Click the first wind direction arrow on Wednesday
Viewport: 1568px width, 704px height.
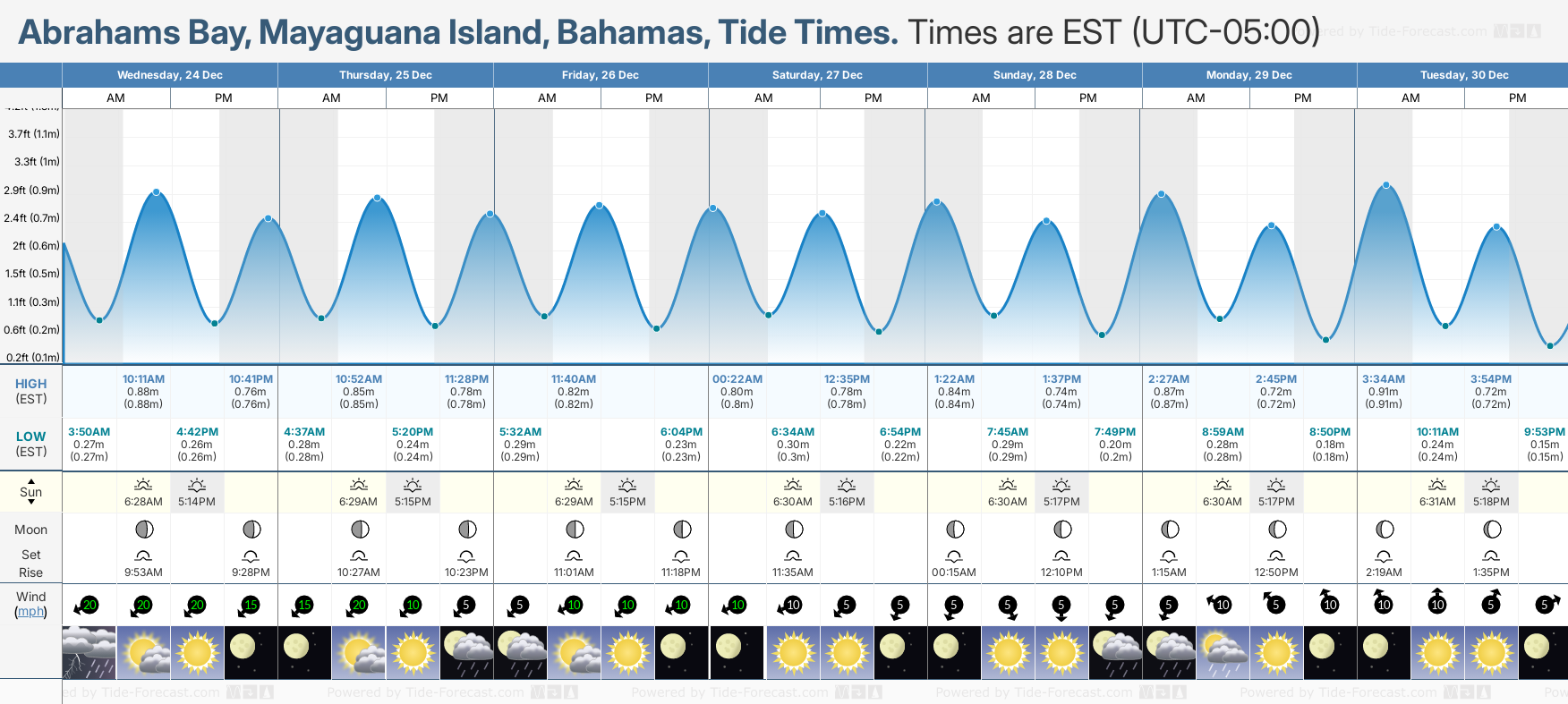tap(88, 605)
